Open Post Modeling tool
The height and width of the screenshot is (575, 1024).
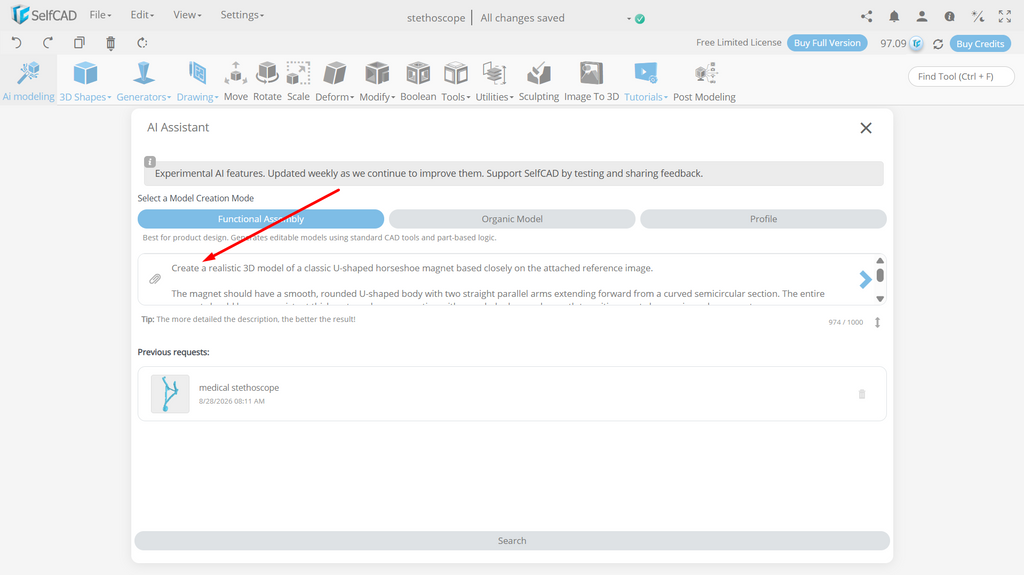click(704, 81)
